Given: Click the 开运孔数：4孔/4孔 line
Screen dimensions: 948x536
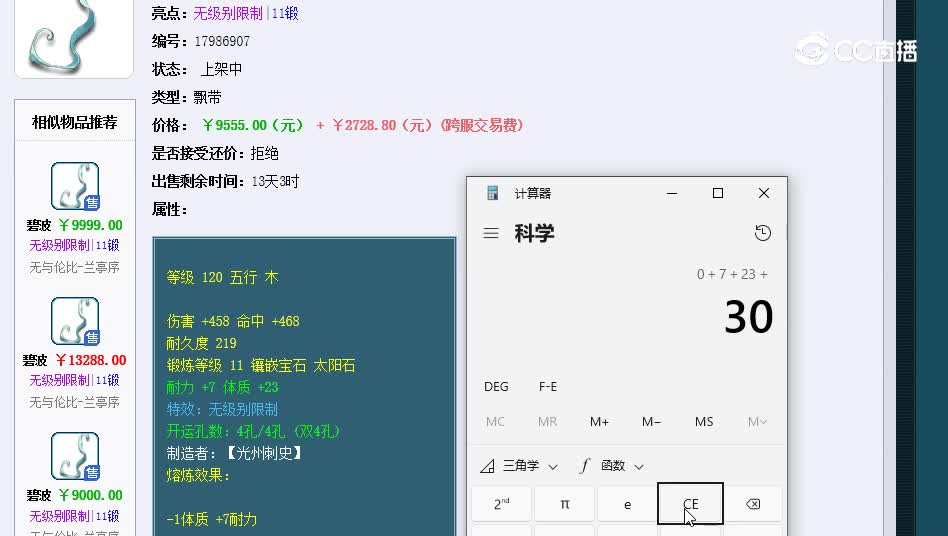Looking at the screenshot, I should pos(253,431).
